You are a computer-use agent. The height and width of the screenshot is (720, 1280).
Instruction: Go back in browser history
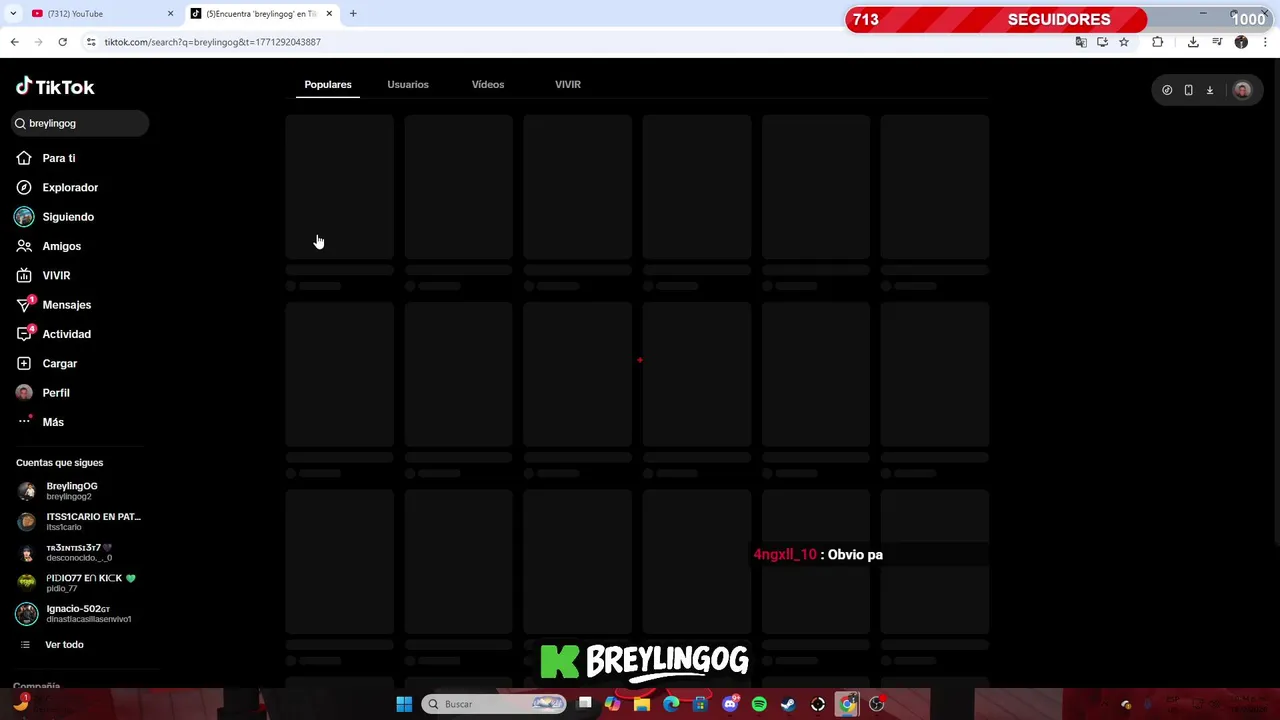14,42
